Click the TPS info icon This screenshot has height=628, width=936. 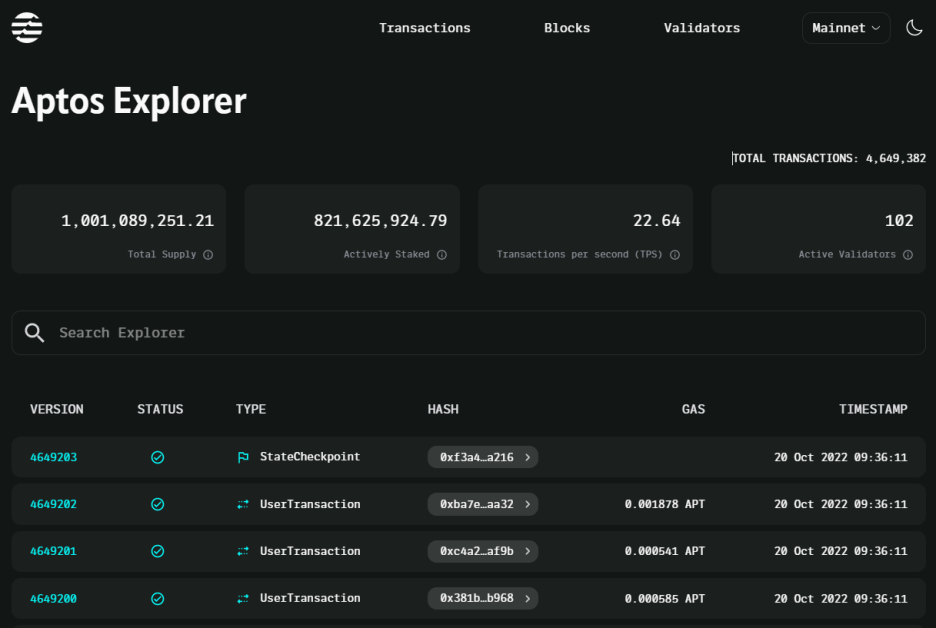[675, 255]
